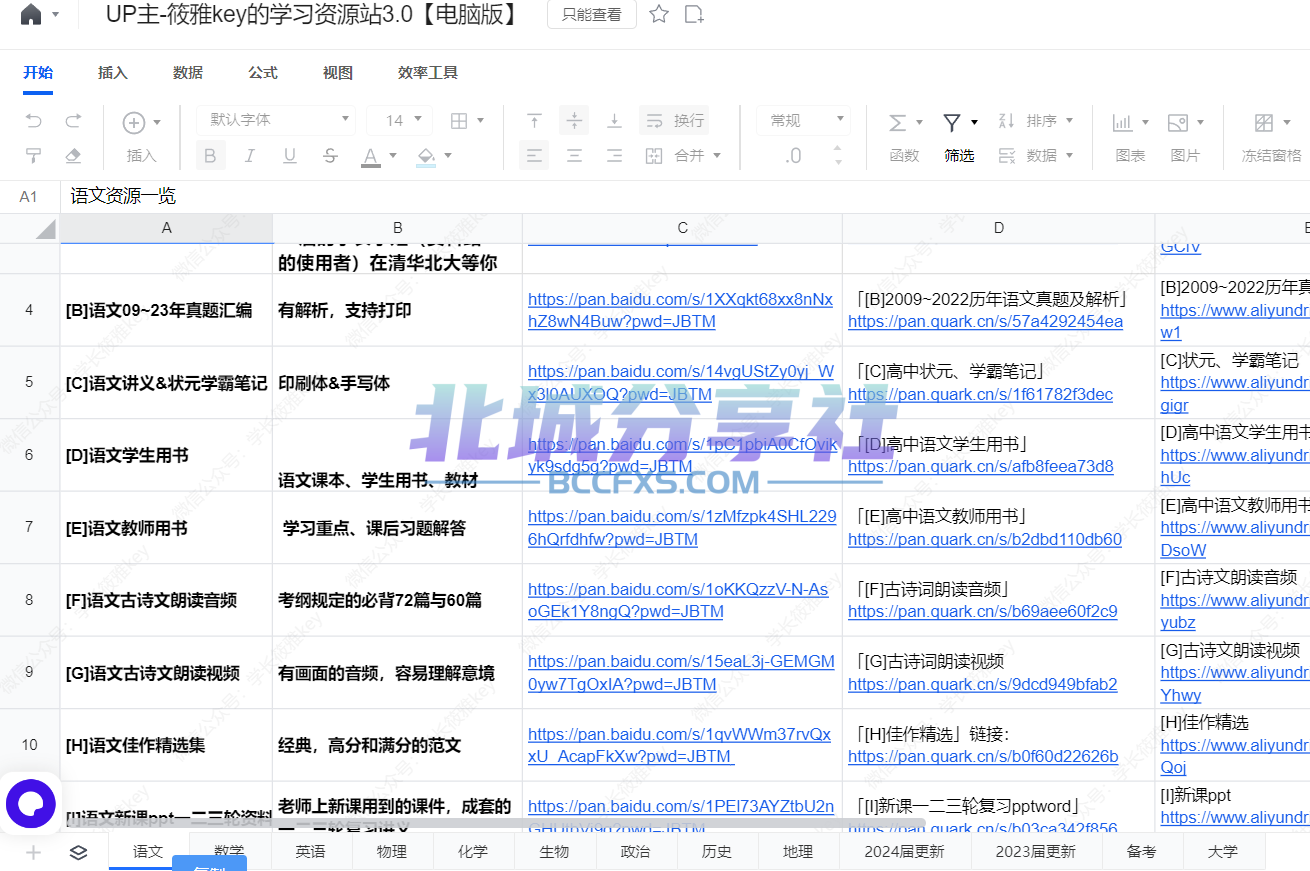
Task: Open the sheet list layers icon
Action: click(78, 852)
